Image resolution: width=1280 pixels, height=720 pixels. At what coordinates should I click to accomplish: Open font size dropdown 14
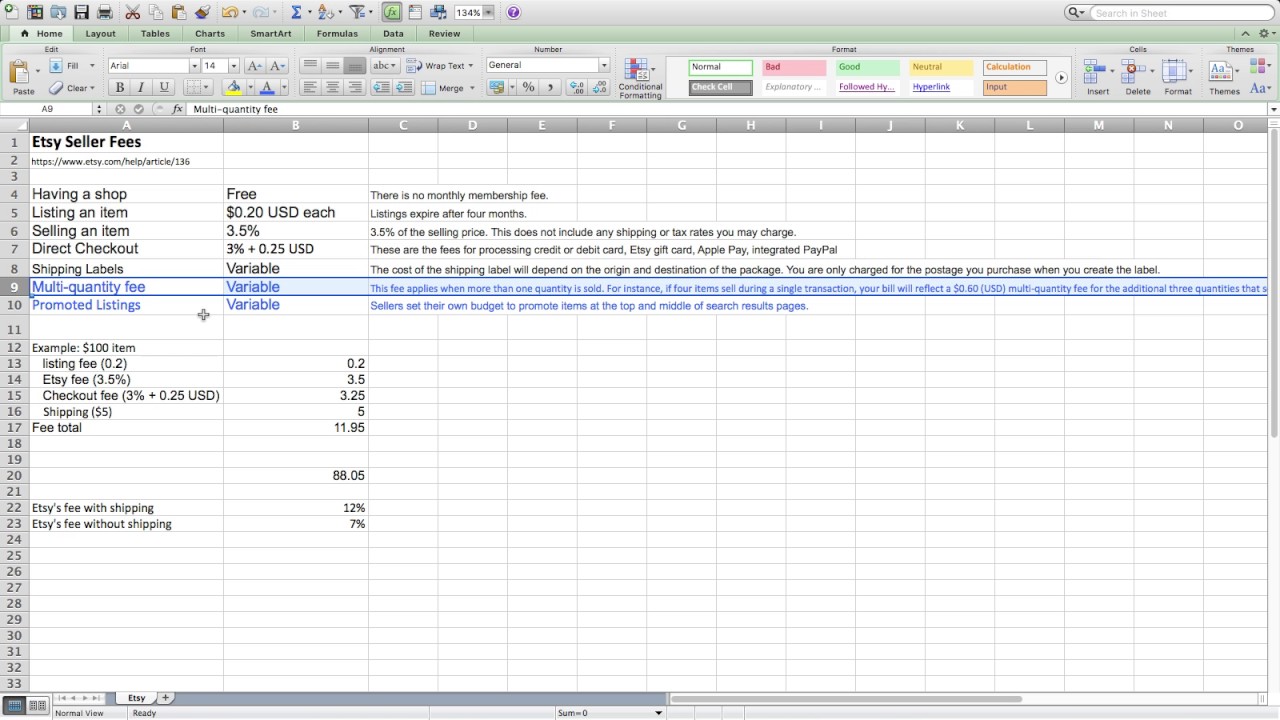click(x=234, y=66)
